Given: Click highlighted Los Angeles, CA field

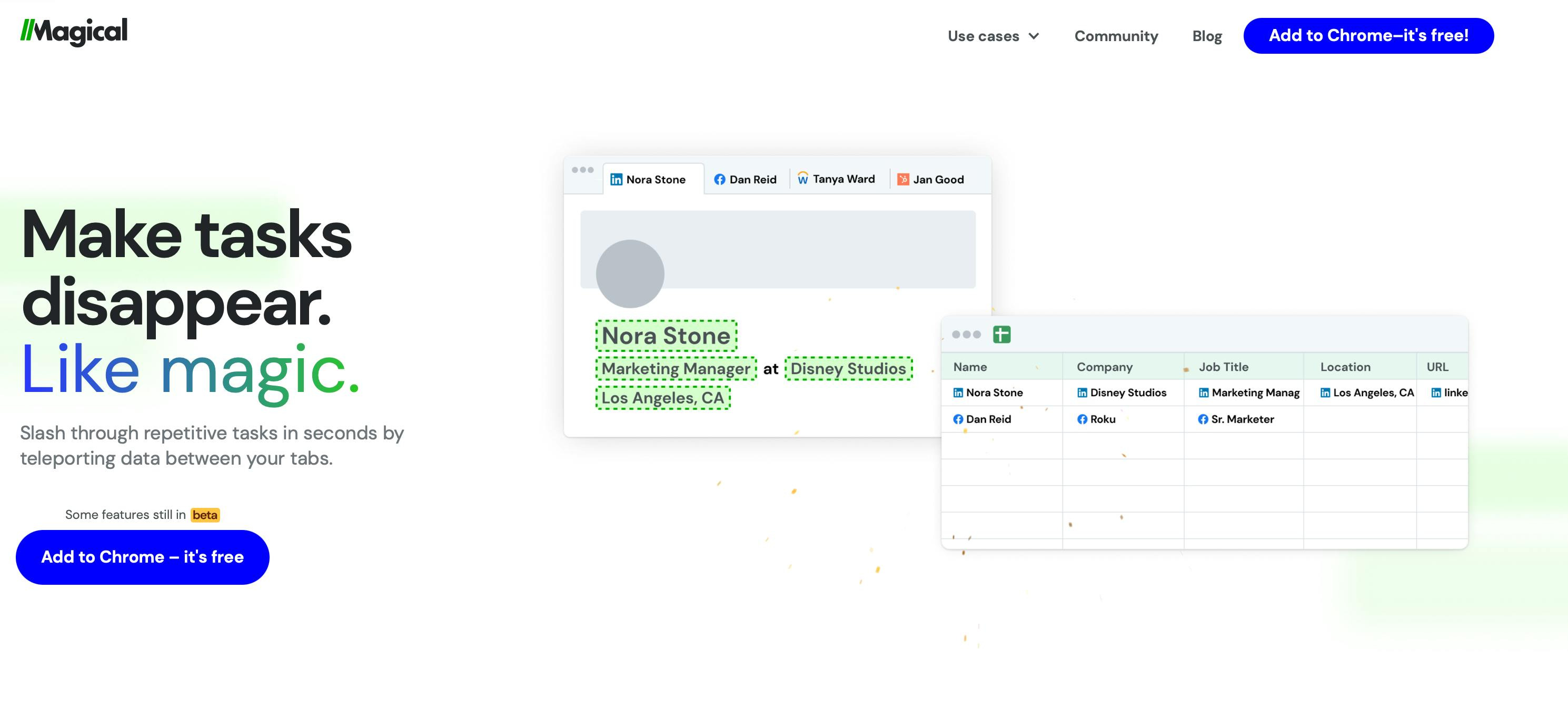Looking at the screenshot, I should (x=662, y=398).
